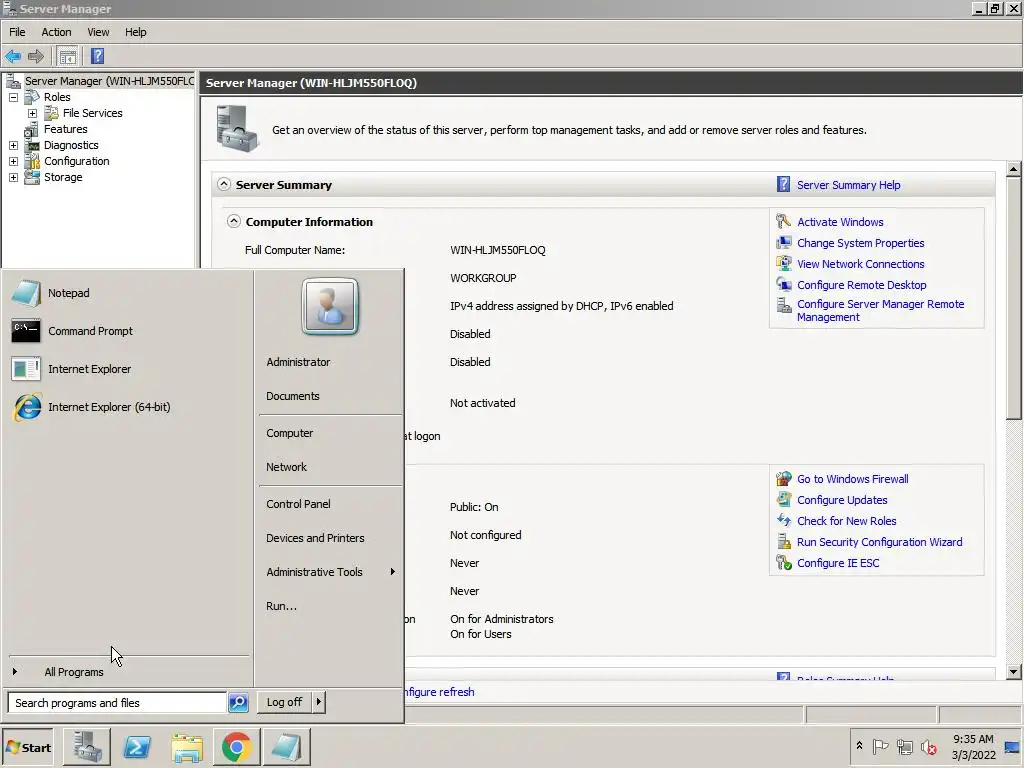Open Documents from Start menu
This screenshot has width=1024, height=768.
(x=293, y=396)
